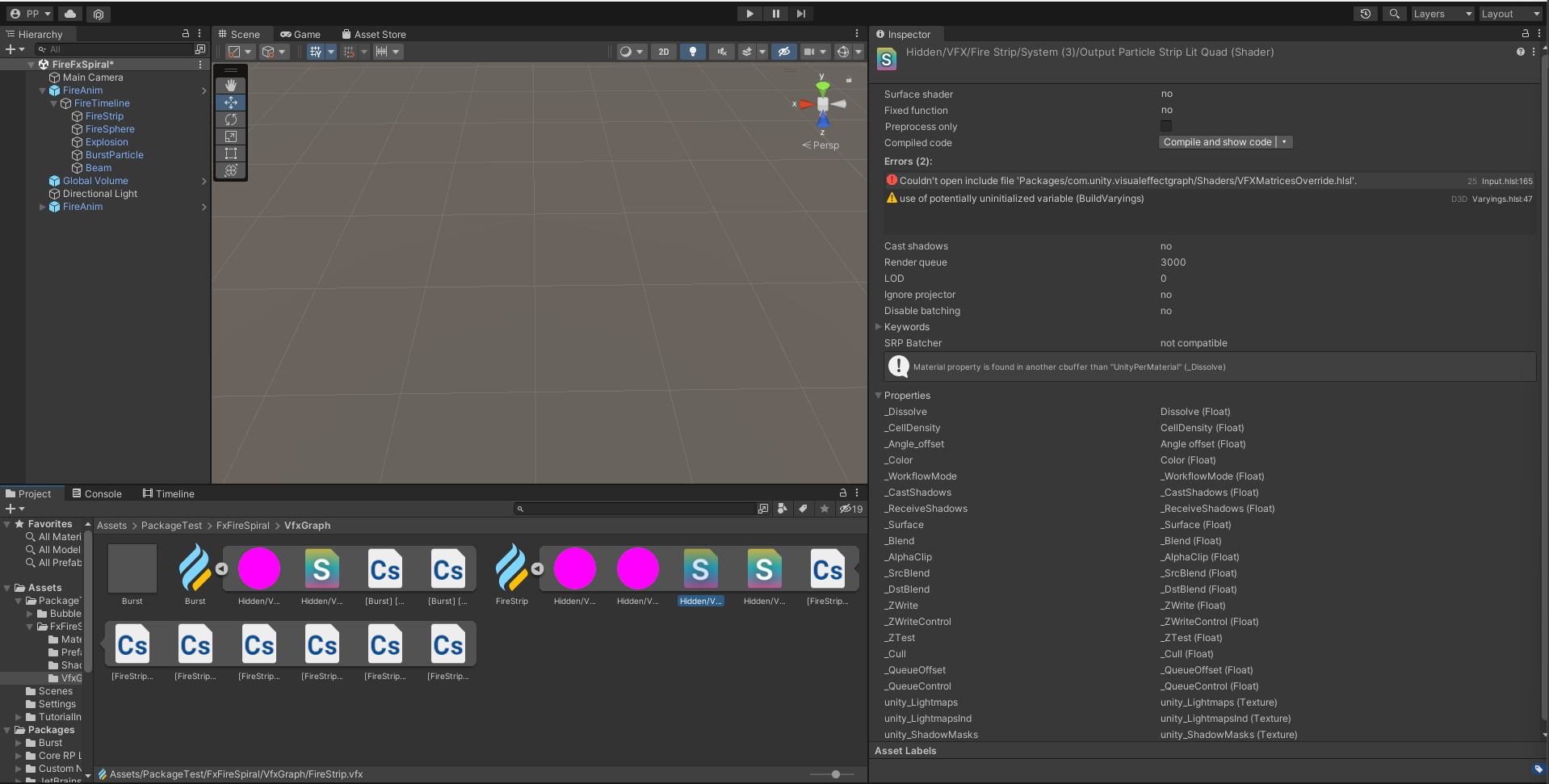This screenshot has height=784, width=1549.
Task: Click the Compile and show code button
Action: pos(1218,142)
